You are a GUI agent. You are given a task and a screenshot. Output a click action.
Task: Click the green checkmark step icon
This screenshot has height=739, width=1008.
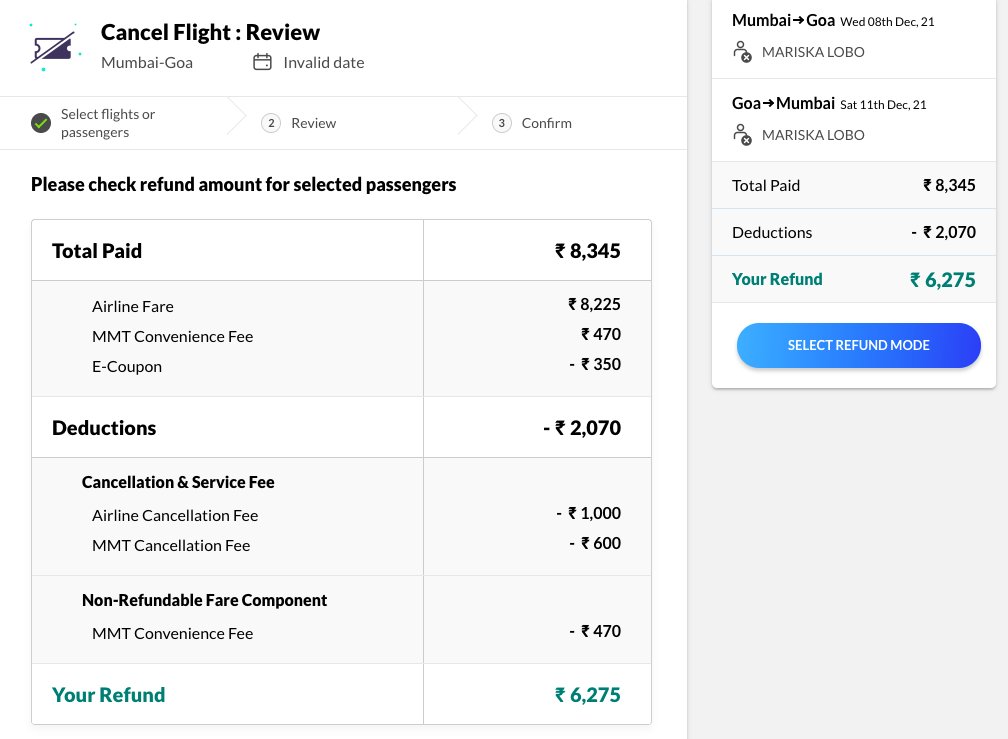tap(41, 123)
